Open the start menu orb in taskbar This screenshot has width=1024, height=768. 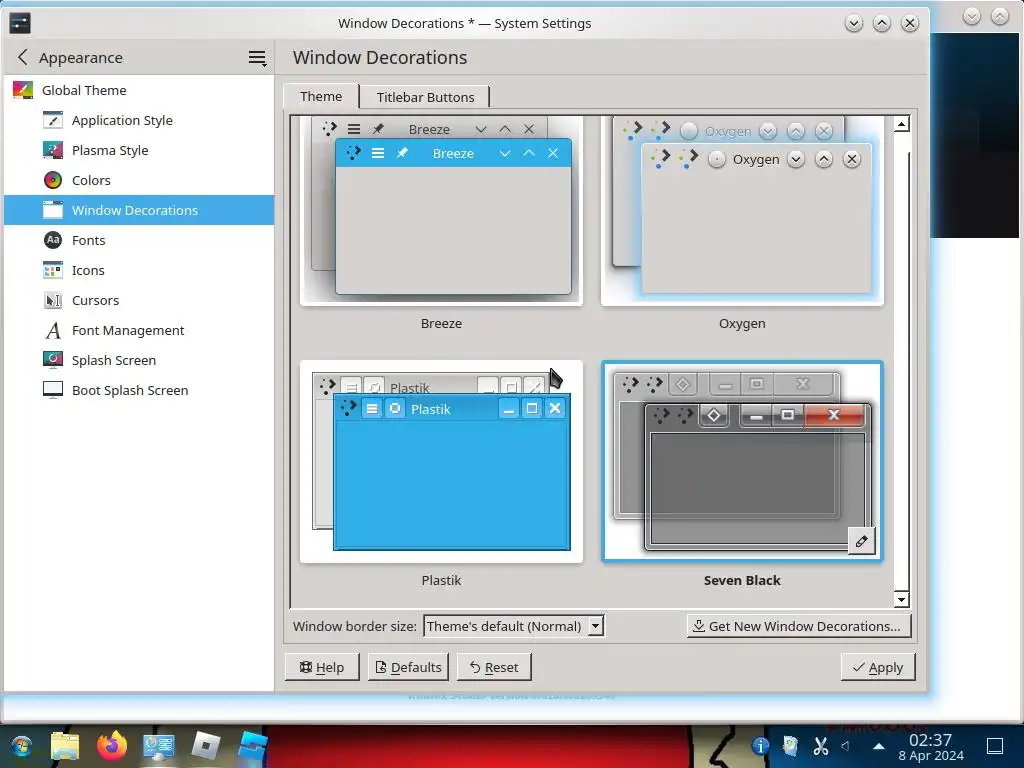[21, 746]
